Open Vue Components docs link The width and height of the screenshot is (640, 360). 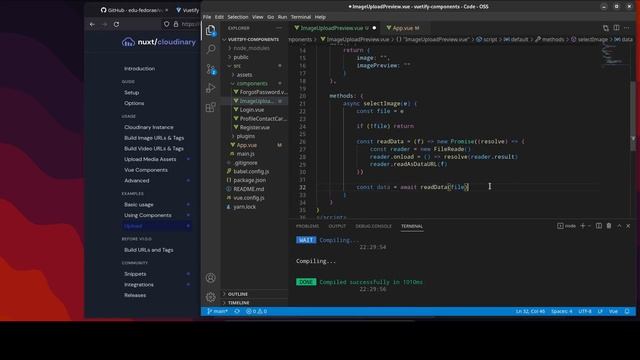pyautogui.click(x=146, y=170)
